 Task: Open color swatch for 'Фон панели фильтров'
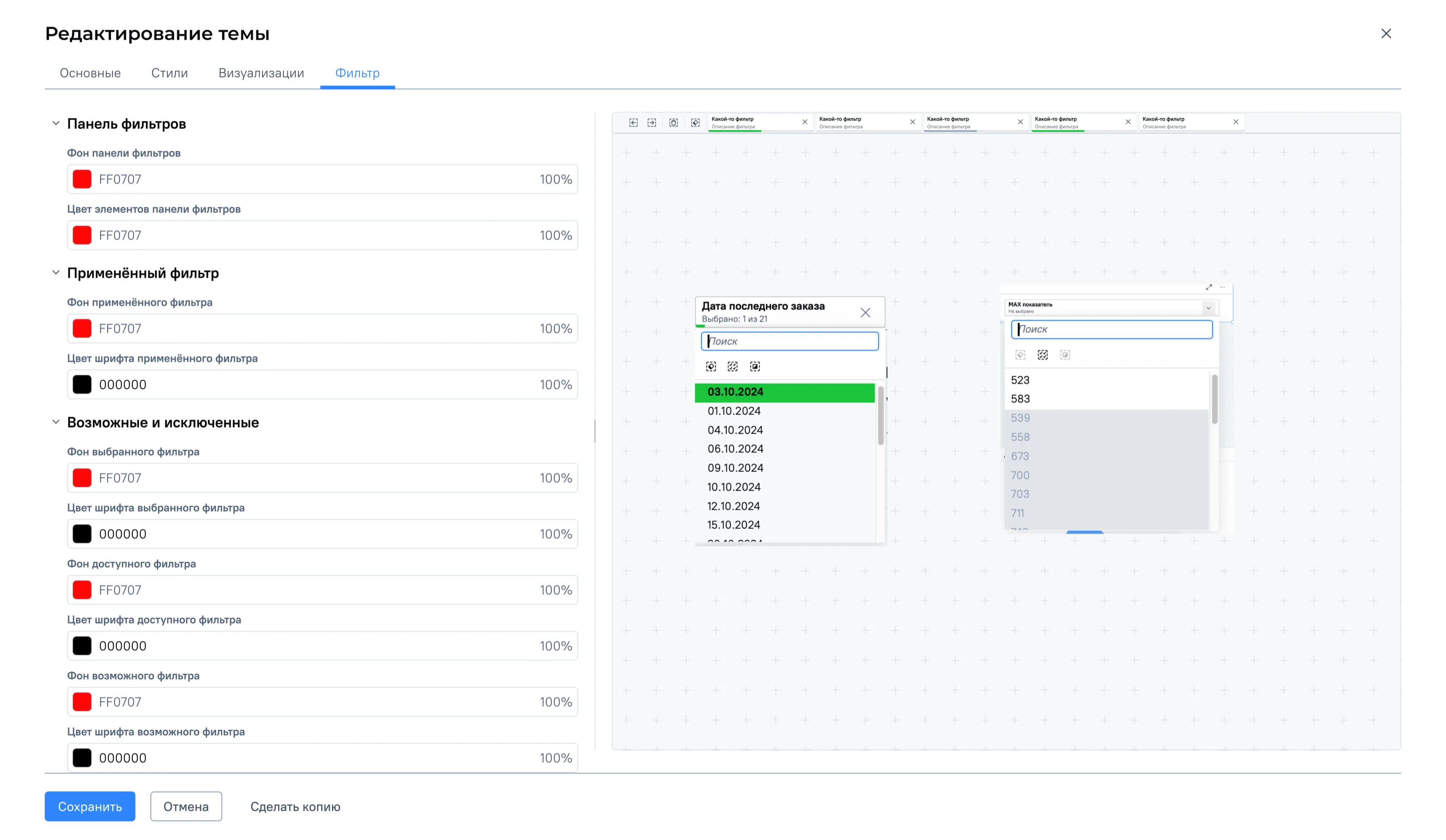[x=82, y=179]
